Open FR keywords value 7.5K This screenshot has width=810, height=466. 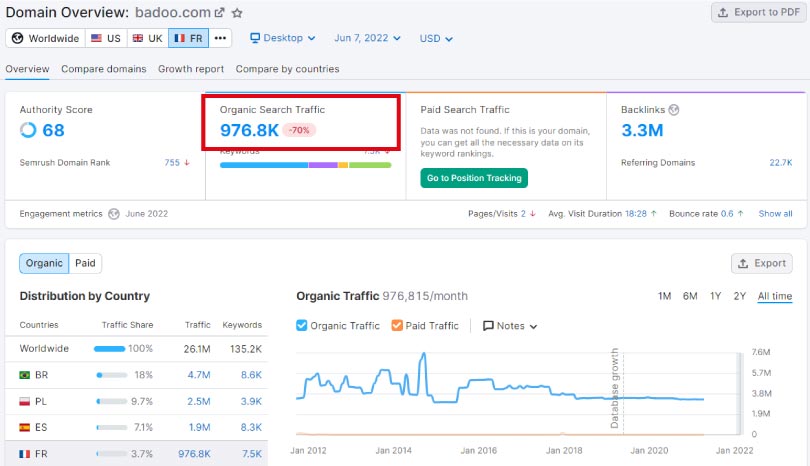(x=252, y=454)
